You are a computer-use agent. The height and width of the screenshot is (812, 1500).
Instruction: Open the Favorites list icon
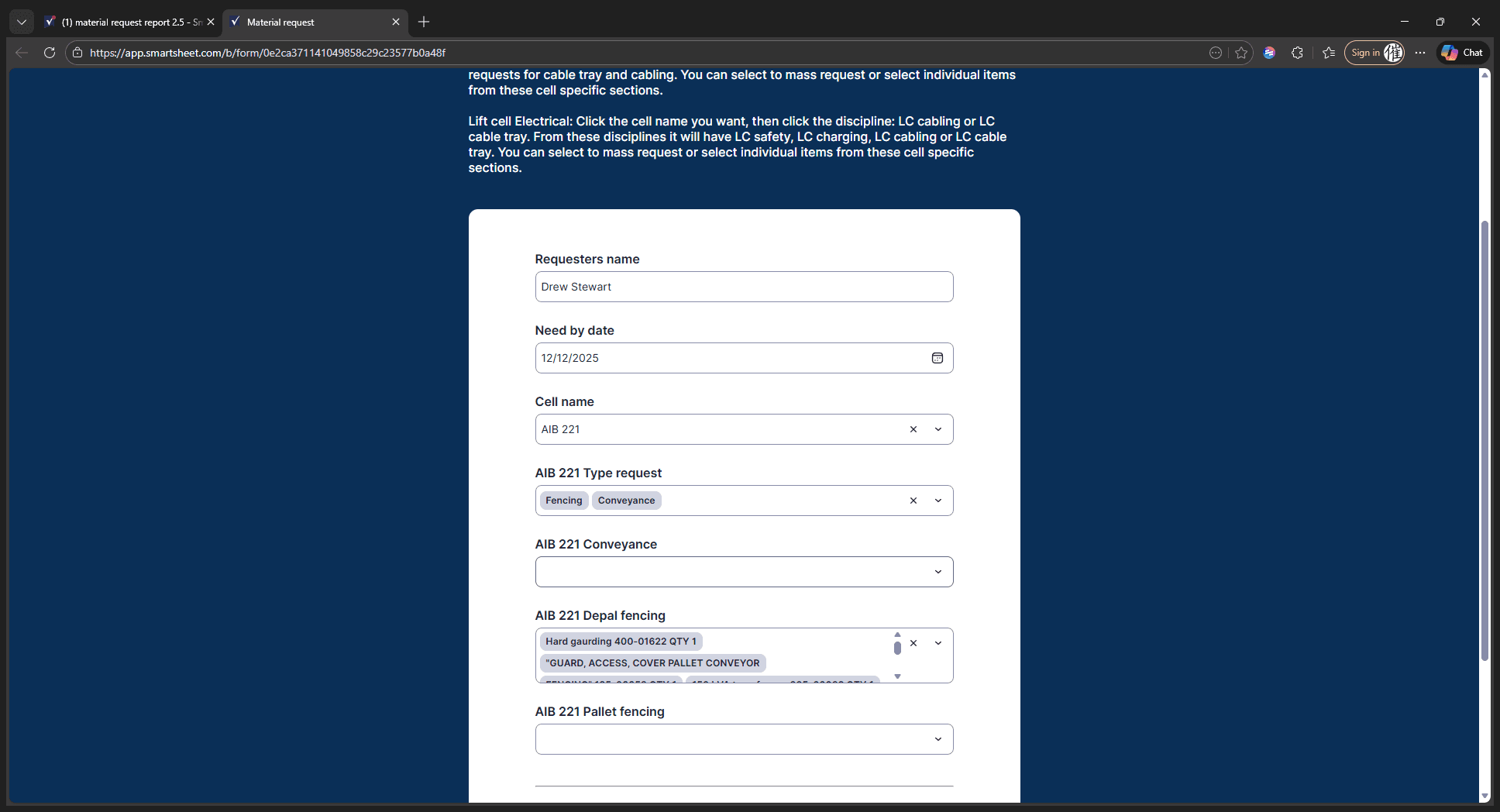1329,53
